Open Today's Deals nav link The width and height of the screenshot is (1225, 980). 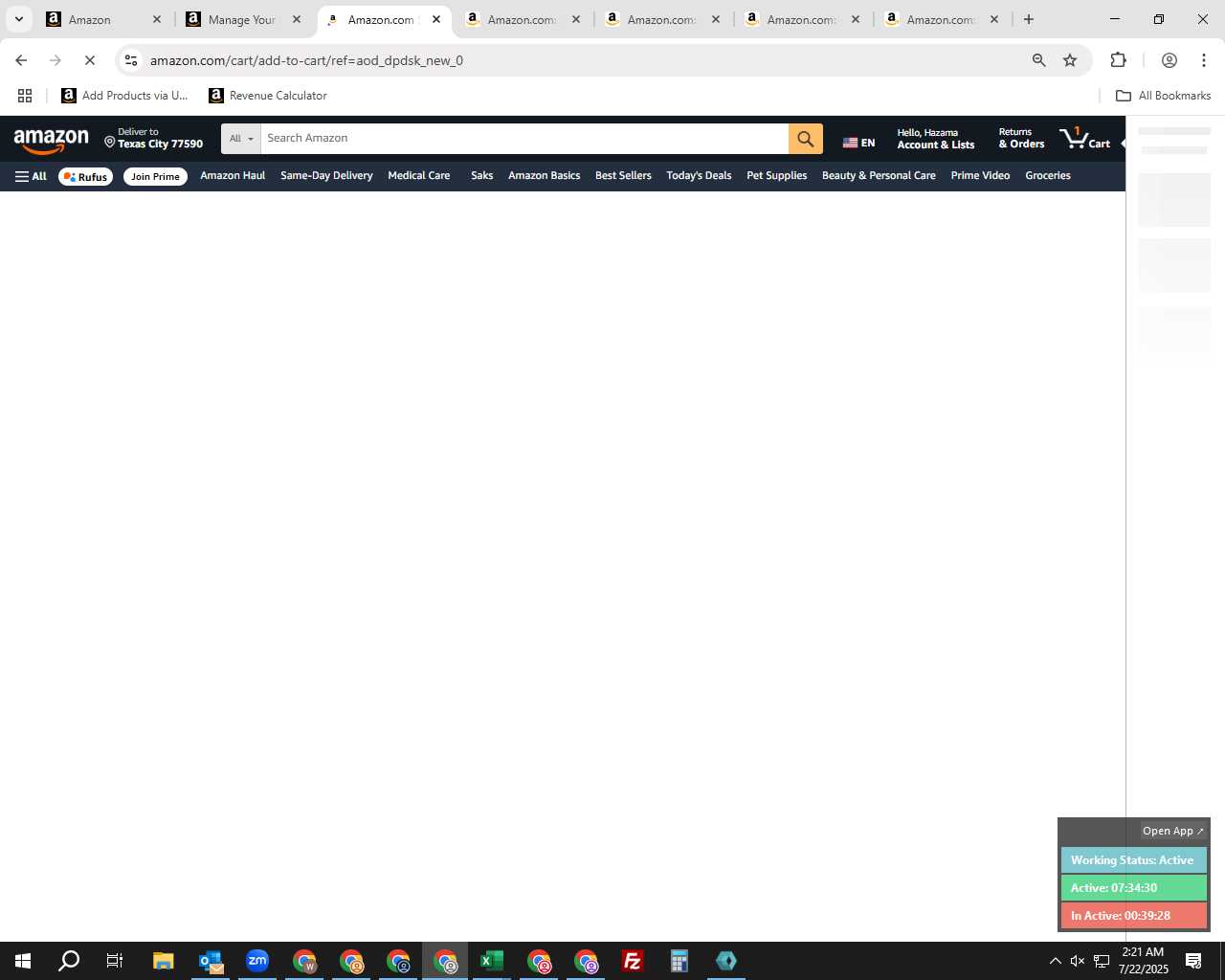tap(699, 176)
